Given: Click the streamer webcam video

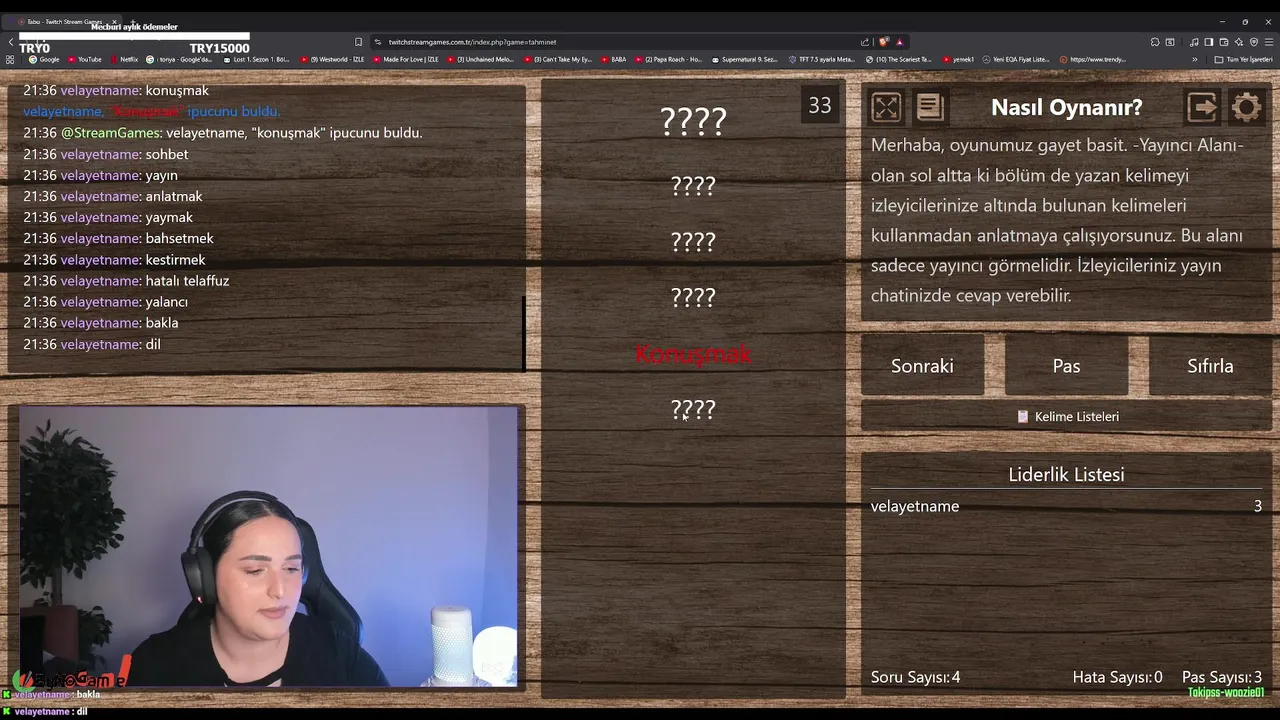Looking at the screenshot, I should [268, 546].
